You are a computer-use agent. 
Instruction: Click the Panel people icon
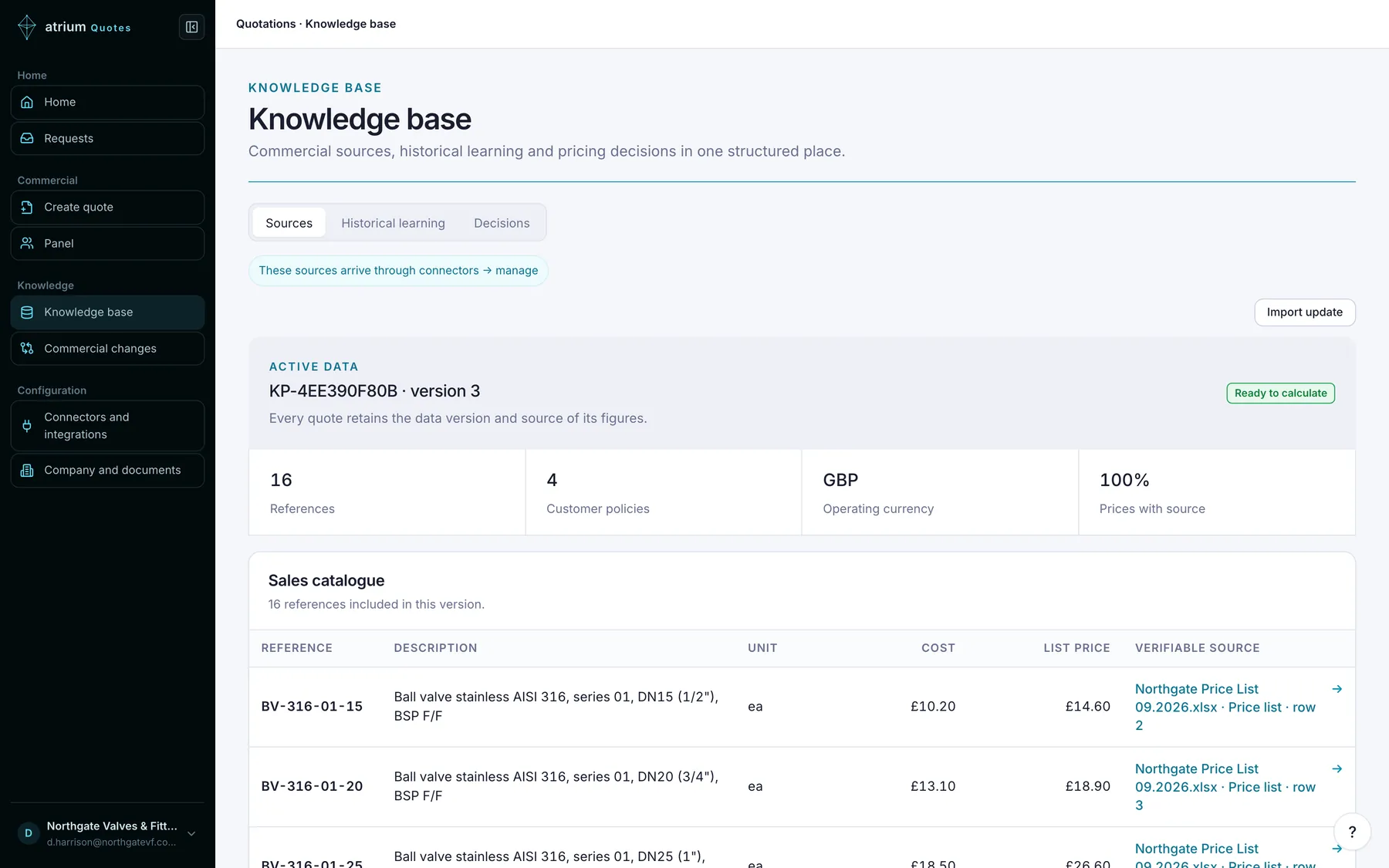(27, 243)
